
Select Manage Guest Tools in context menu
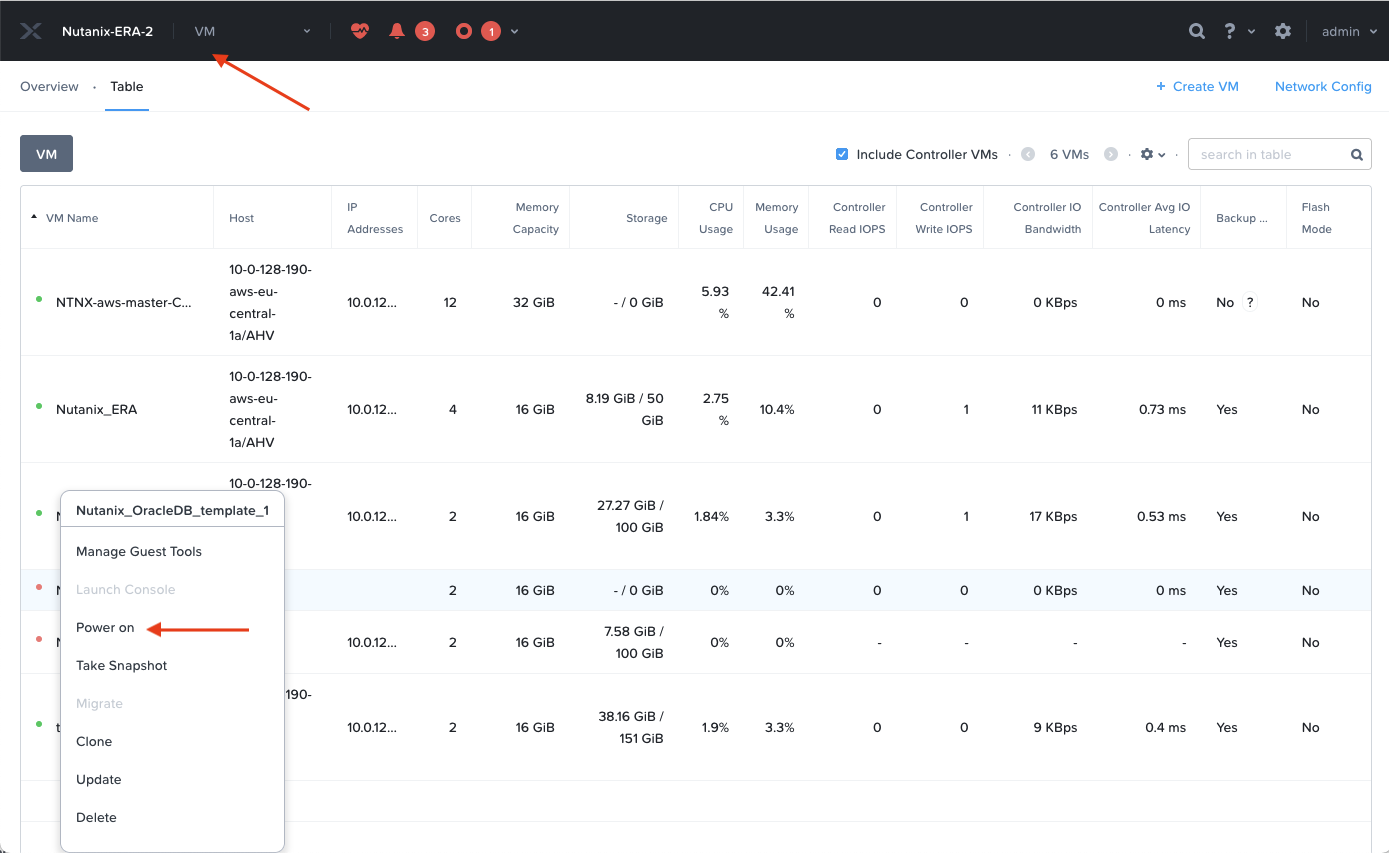[x=139, y=551]
